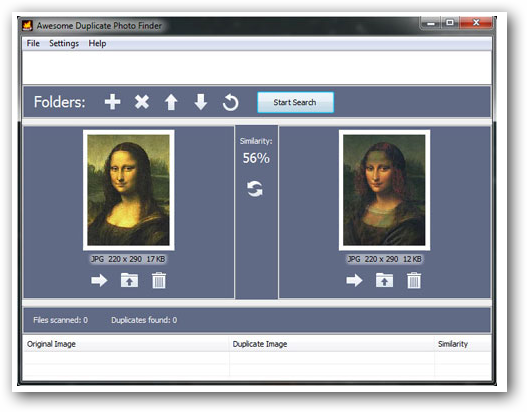Click the move arrow under the left image
The height and width of the screenshot is (412, 527).
pyautogui.click(x=99, y=280)
